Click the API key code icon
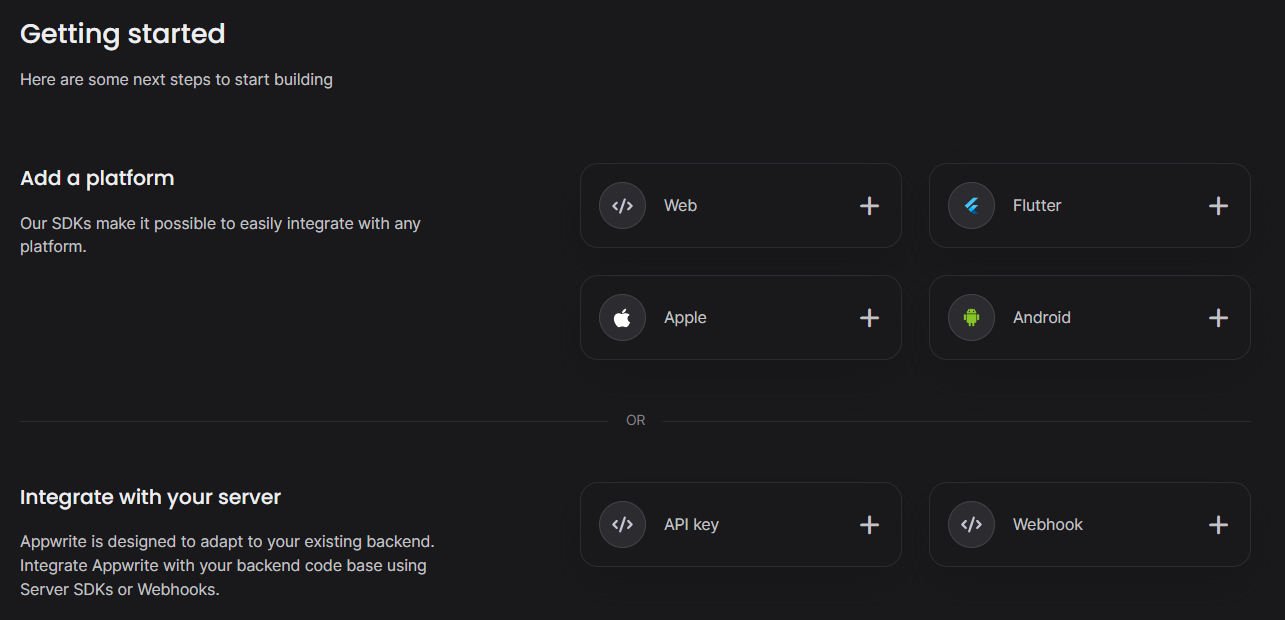The height and width of the screenshot is (620, 1285). tap(622, 525)
